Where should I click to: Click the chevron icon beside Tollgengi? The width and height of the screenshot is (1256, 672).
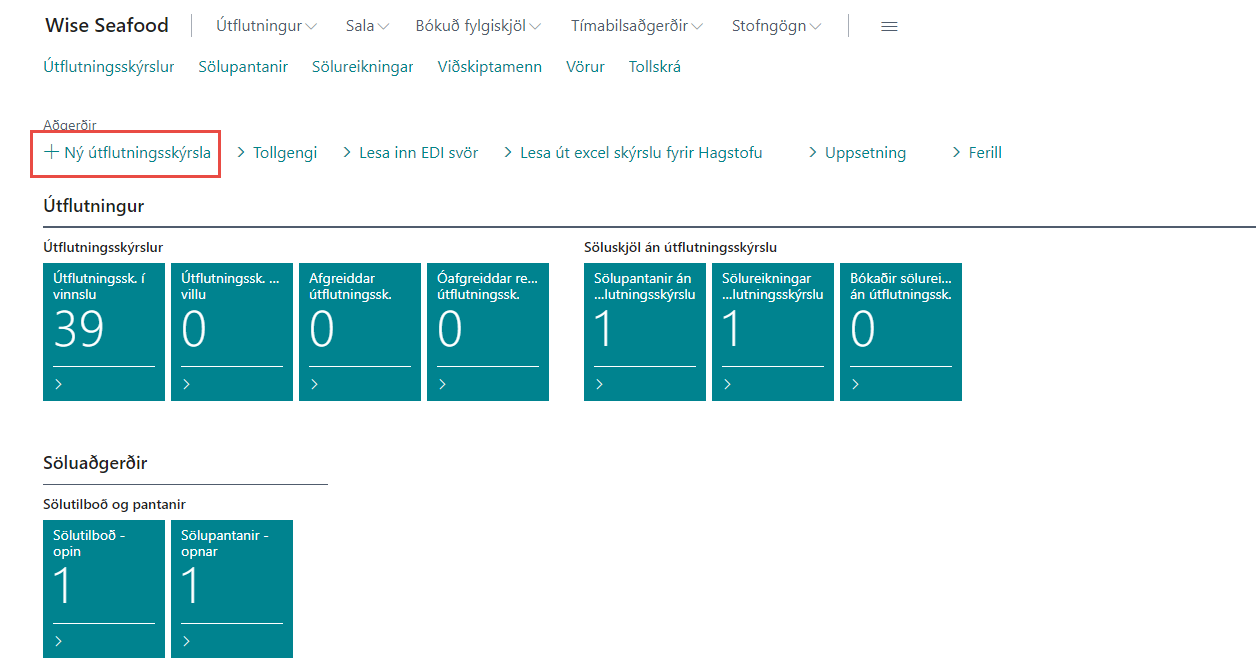241,153
